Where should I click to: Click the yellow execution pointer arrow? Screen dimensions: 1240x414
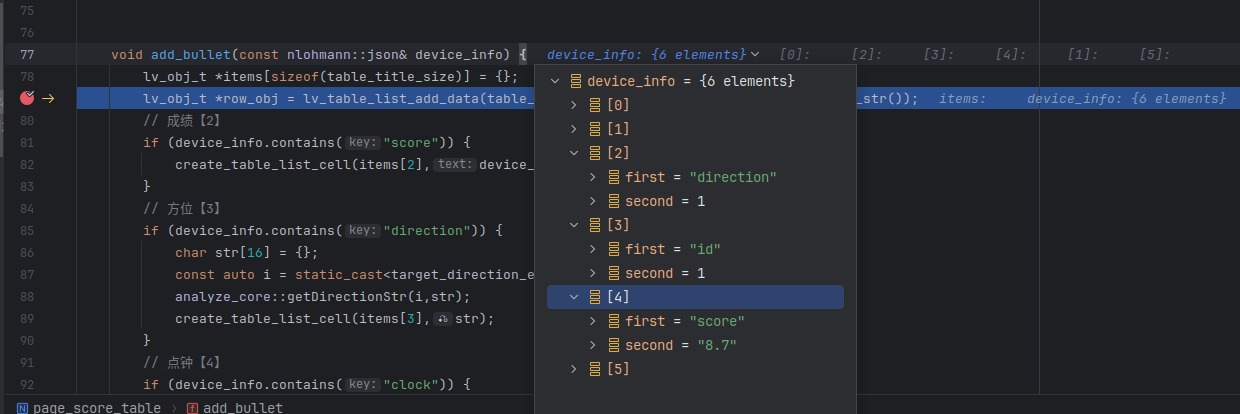click(47, 98)
